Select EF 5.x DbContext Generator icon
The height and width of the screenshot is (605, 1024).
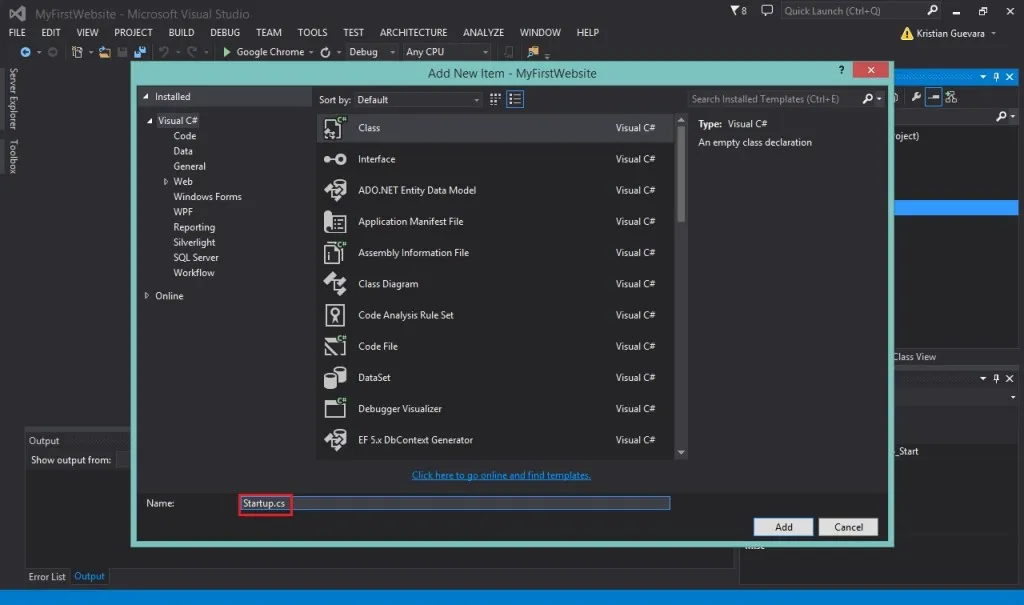point(335,440)
